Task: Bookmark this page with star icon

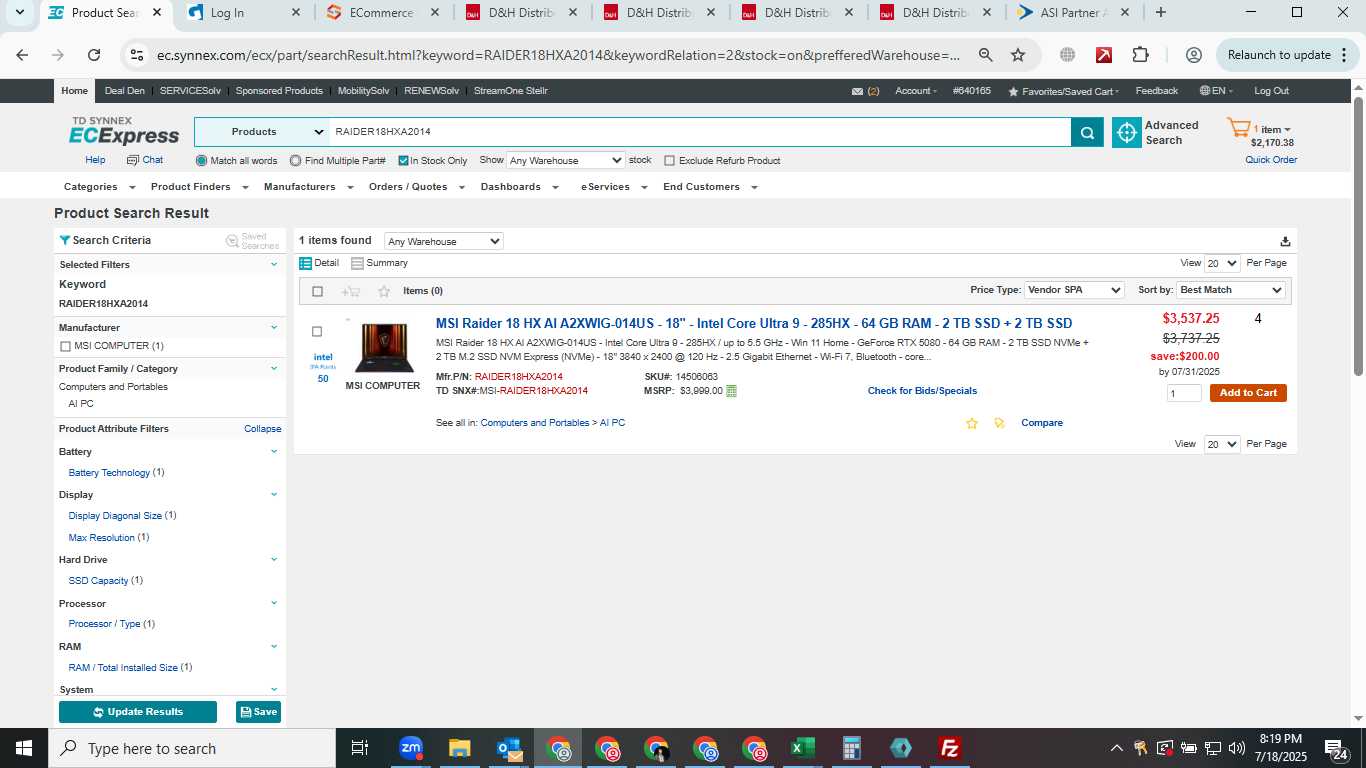Action: coord(1018,55)
